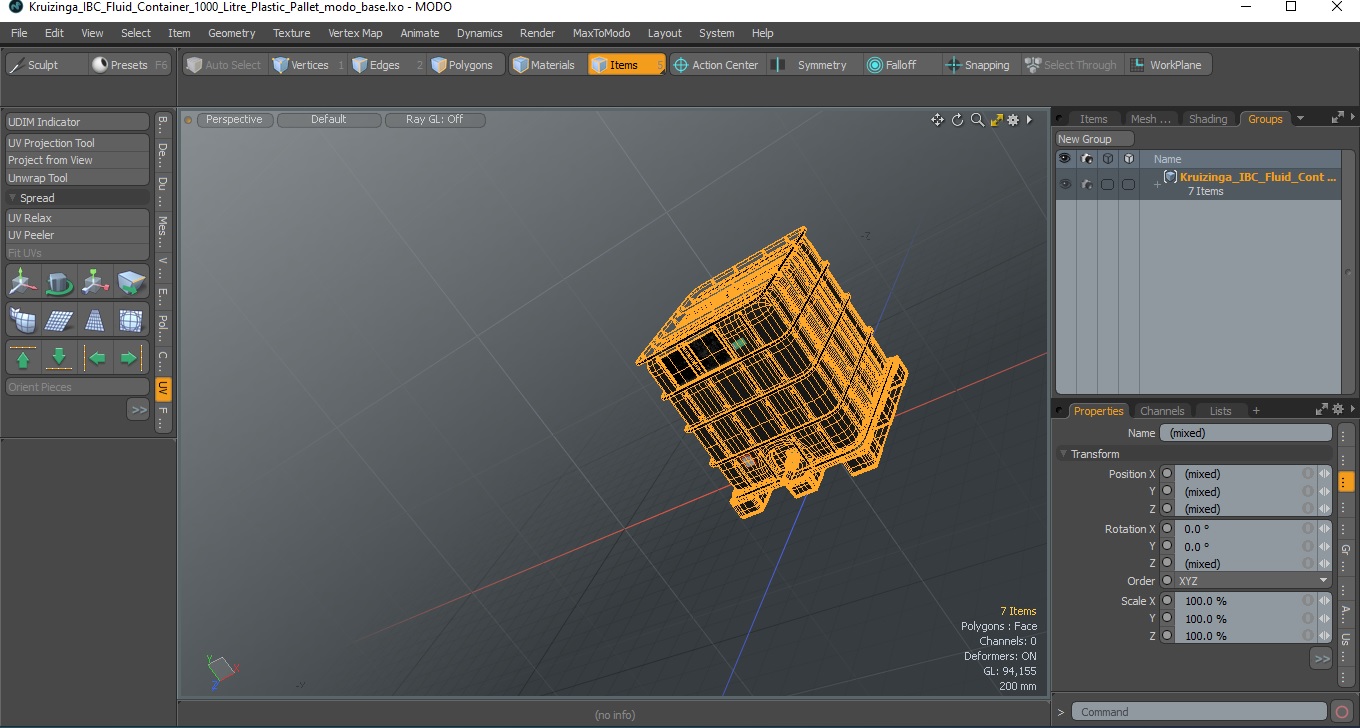1360x728 pixels.
Task: Collapse the Spread section
Action: 13,198
